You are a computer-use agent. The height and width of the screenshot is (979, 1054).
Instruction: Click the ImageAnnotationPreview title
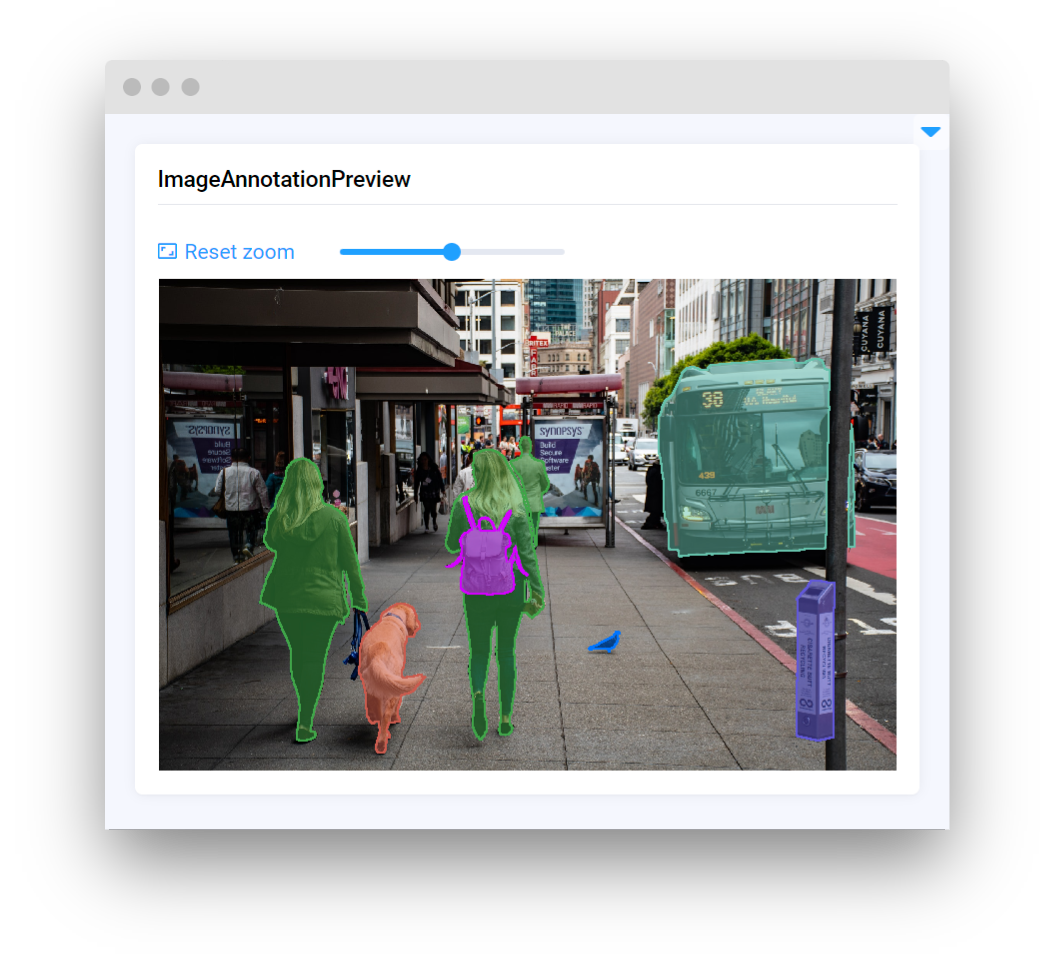(284, 180)
